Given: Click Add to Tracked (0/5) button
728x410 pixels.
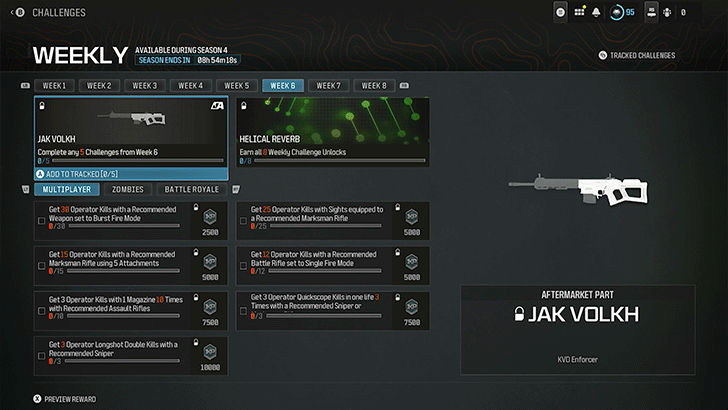Looking at the screenshot, I should 131,174.
